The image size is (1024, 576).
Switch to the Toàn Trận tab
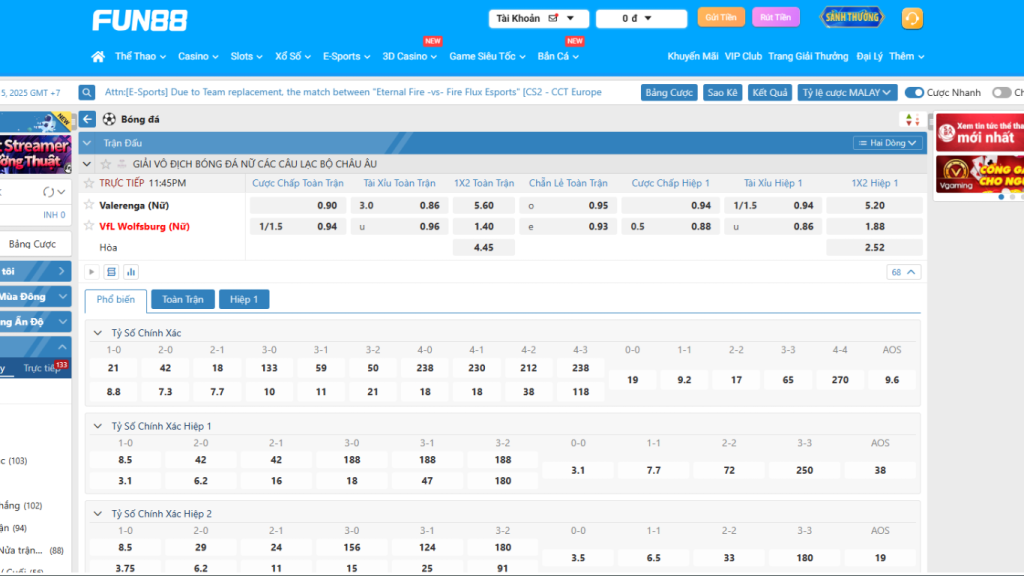[x=182, y=299]
